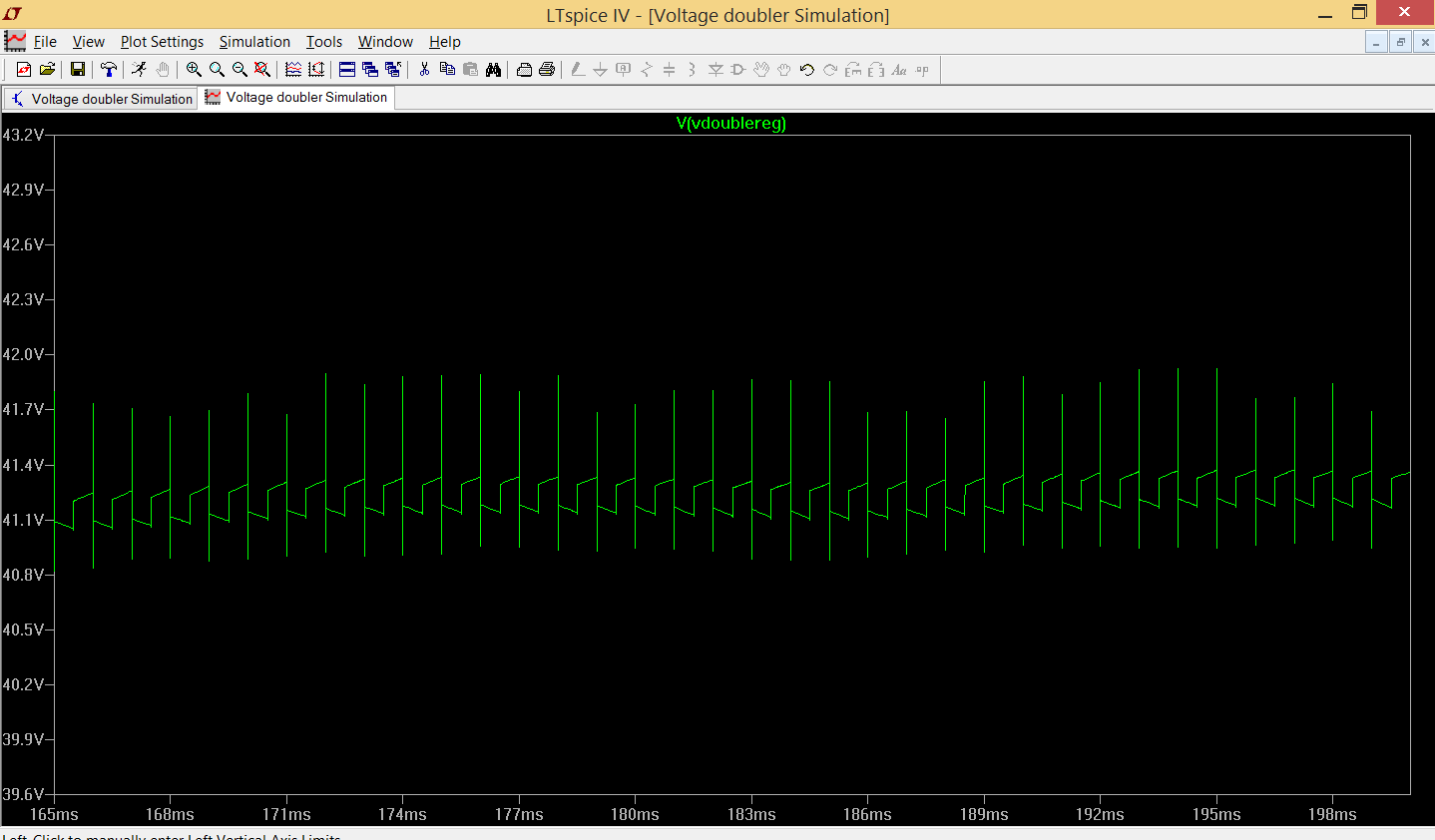
Task: Paste with the clipboard icon
Action: (x=470, y=69)
